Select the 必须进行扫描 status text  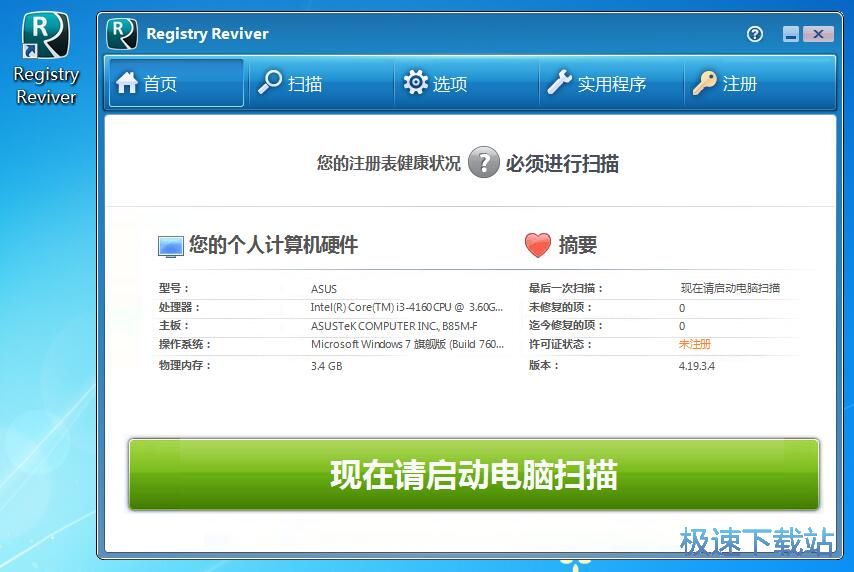point(562,163)
